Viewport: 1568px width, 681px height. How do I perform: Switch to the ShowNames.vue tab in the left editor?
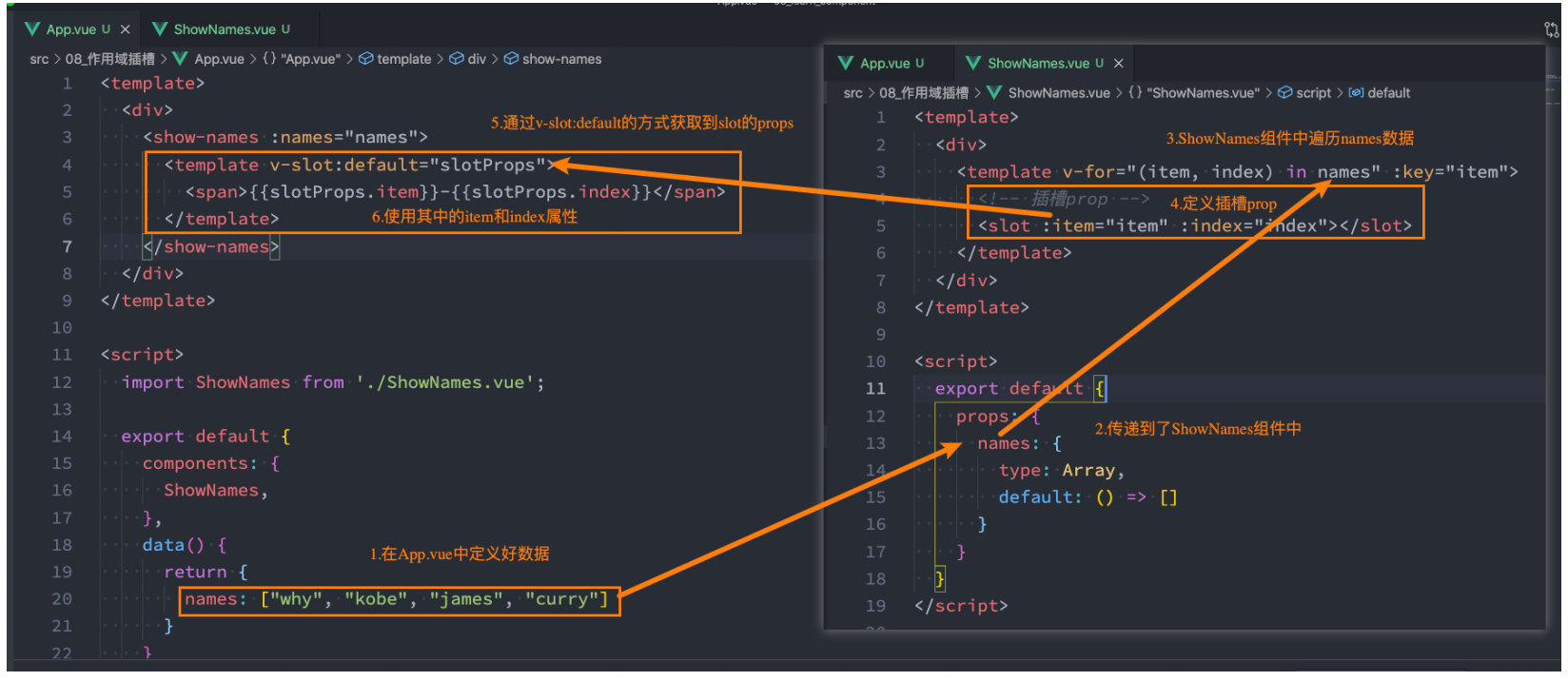224,29
